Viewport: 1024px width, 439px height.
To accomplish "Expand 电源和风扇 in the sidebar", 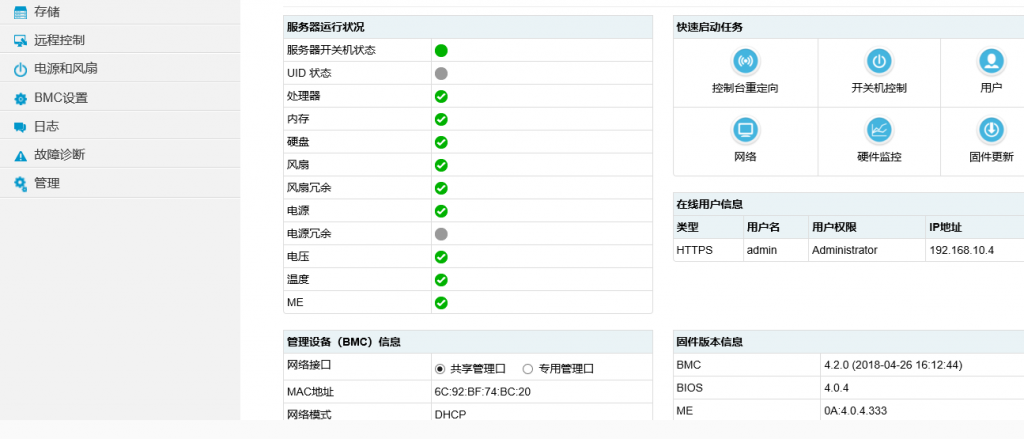I will [65, 69].
